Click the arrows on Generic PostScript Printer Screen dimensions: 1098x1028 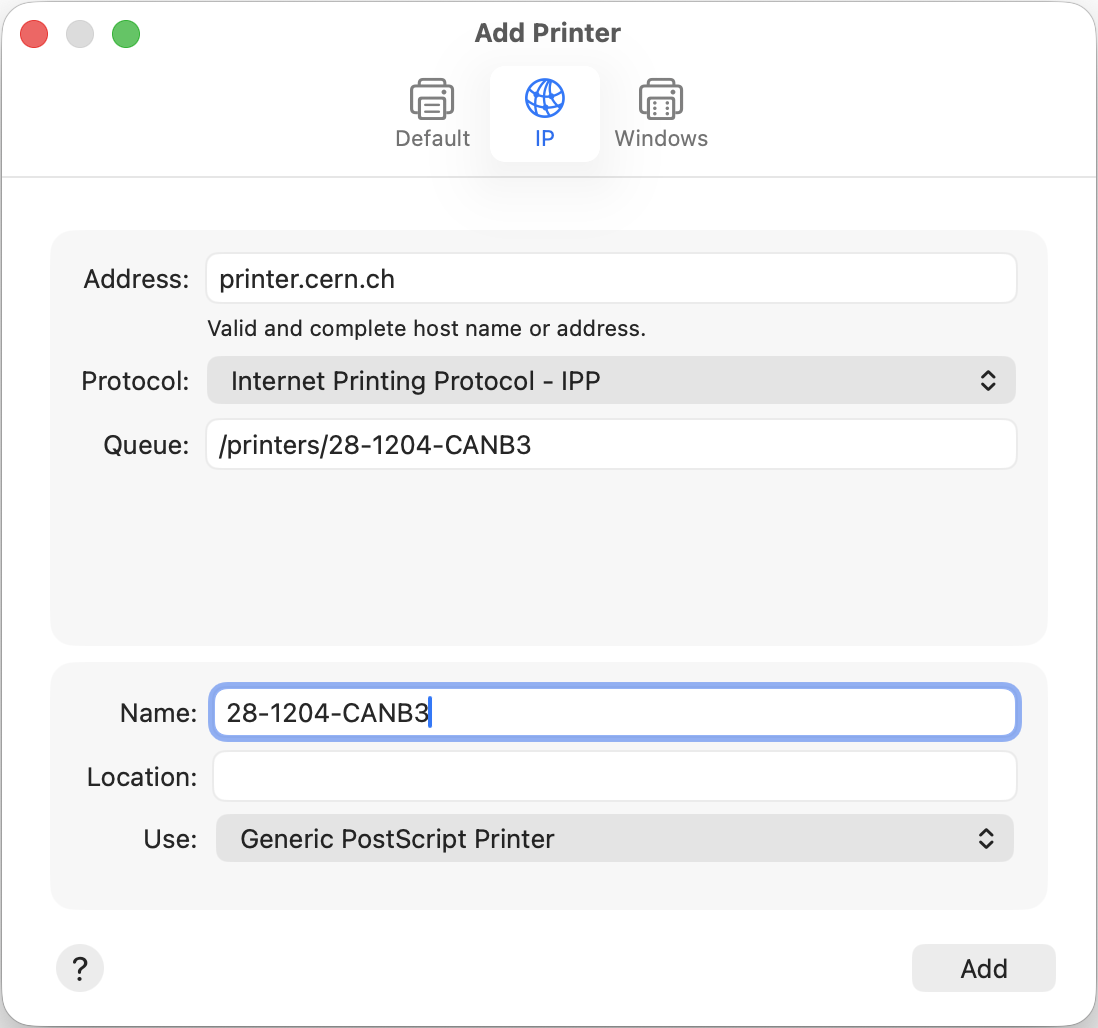(985, 839)
